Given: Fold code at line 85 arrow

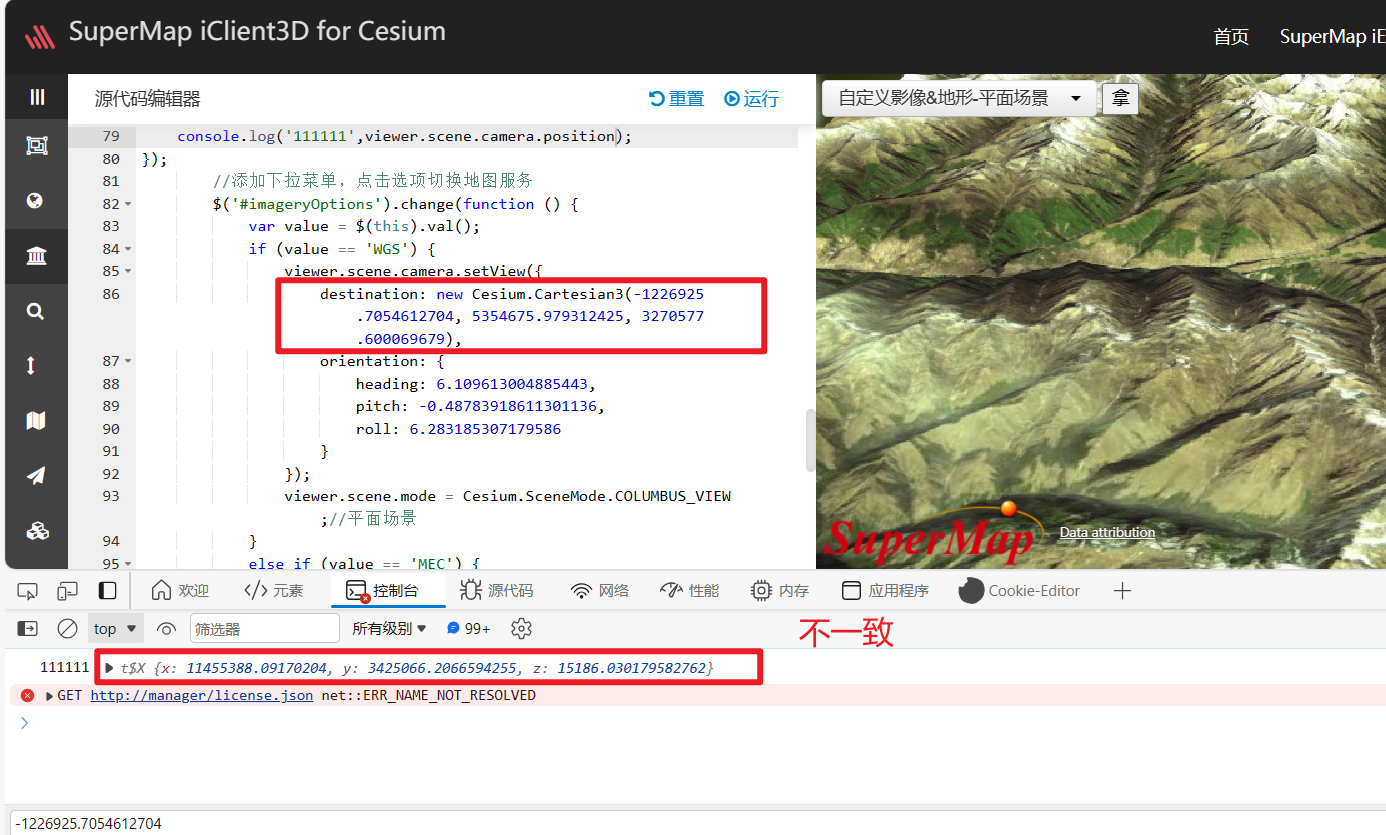Looking at the screenshot, I should click(x=128, y=271).
